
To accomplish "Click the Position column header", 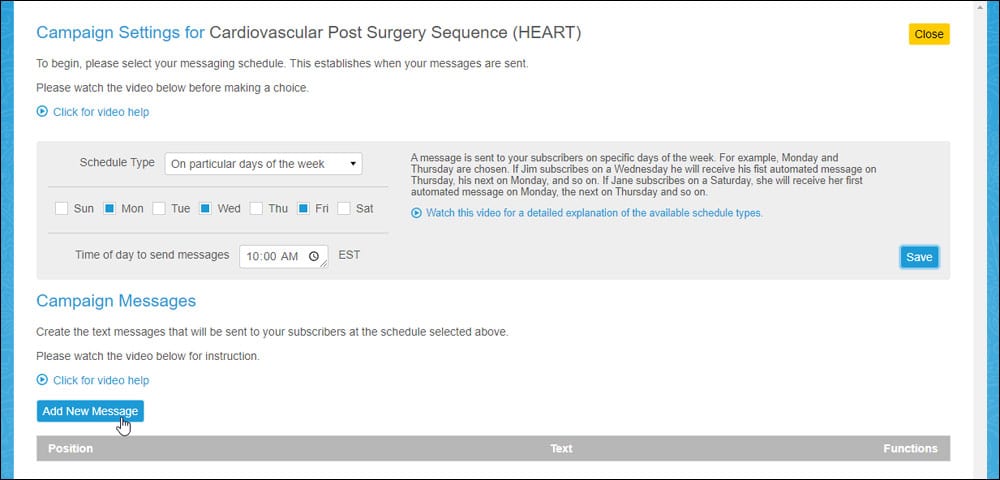I will tap(70, 448).
